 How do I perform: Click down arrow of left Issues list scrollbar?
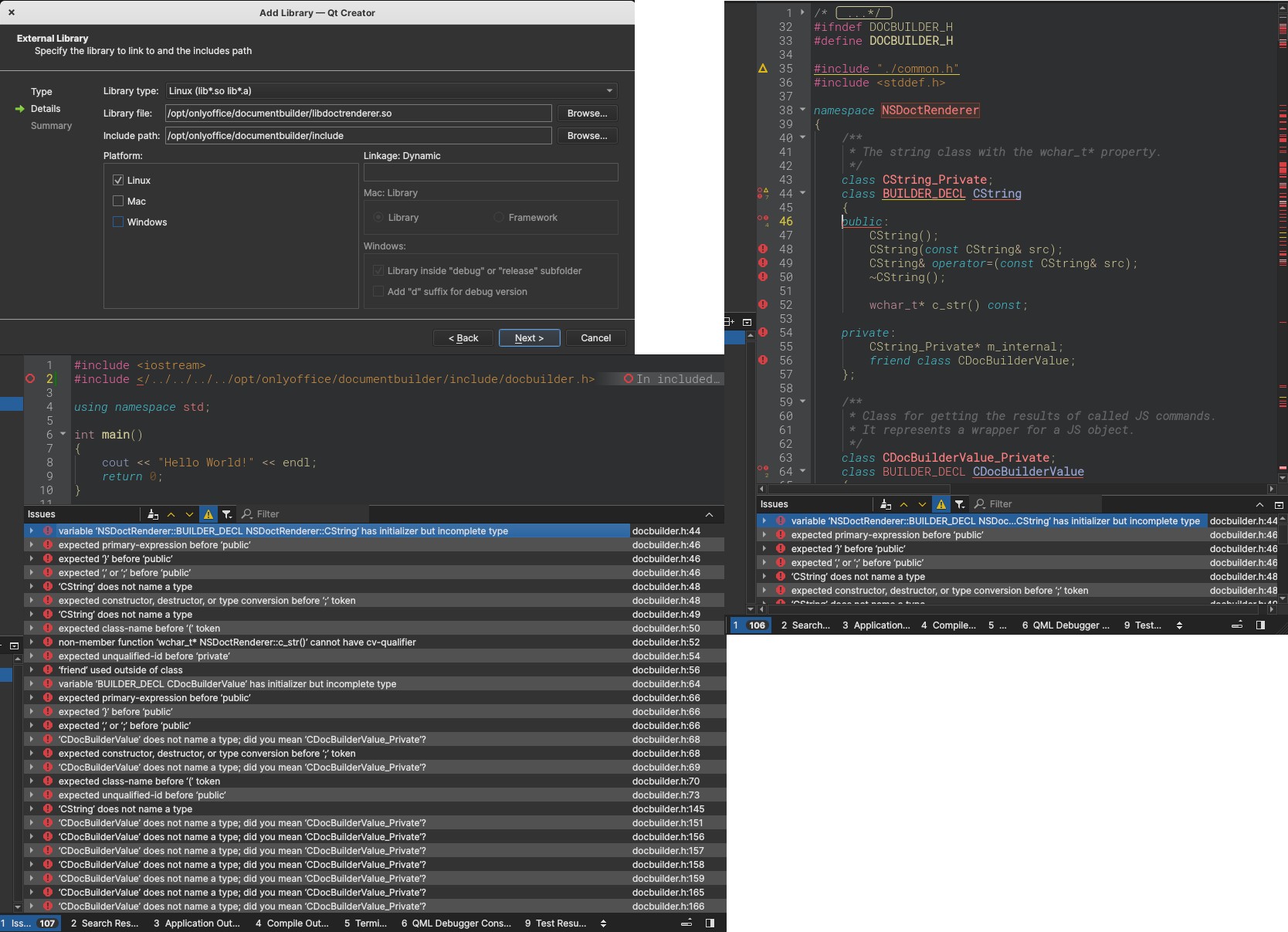click(x=17, y=907)
